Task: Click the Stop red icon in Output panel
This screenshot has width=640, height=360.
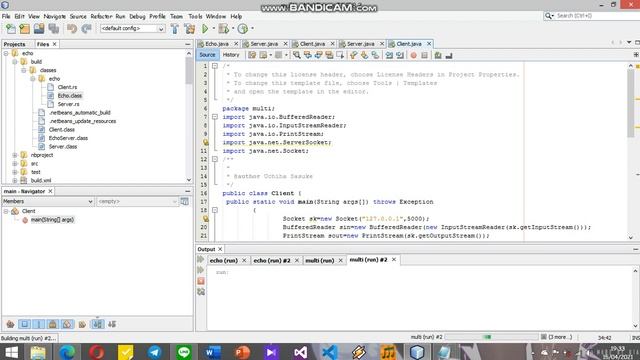Action: pos(201,281)
